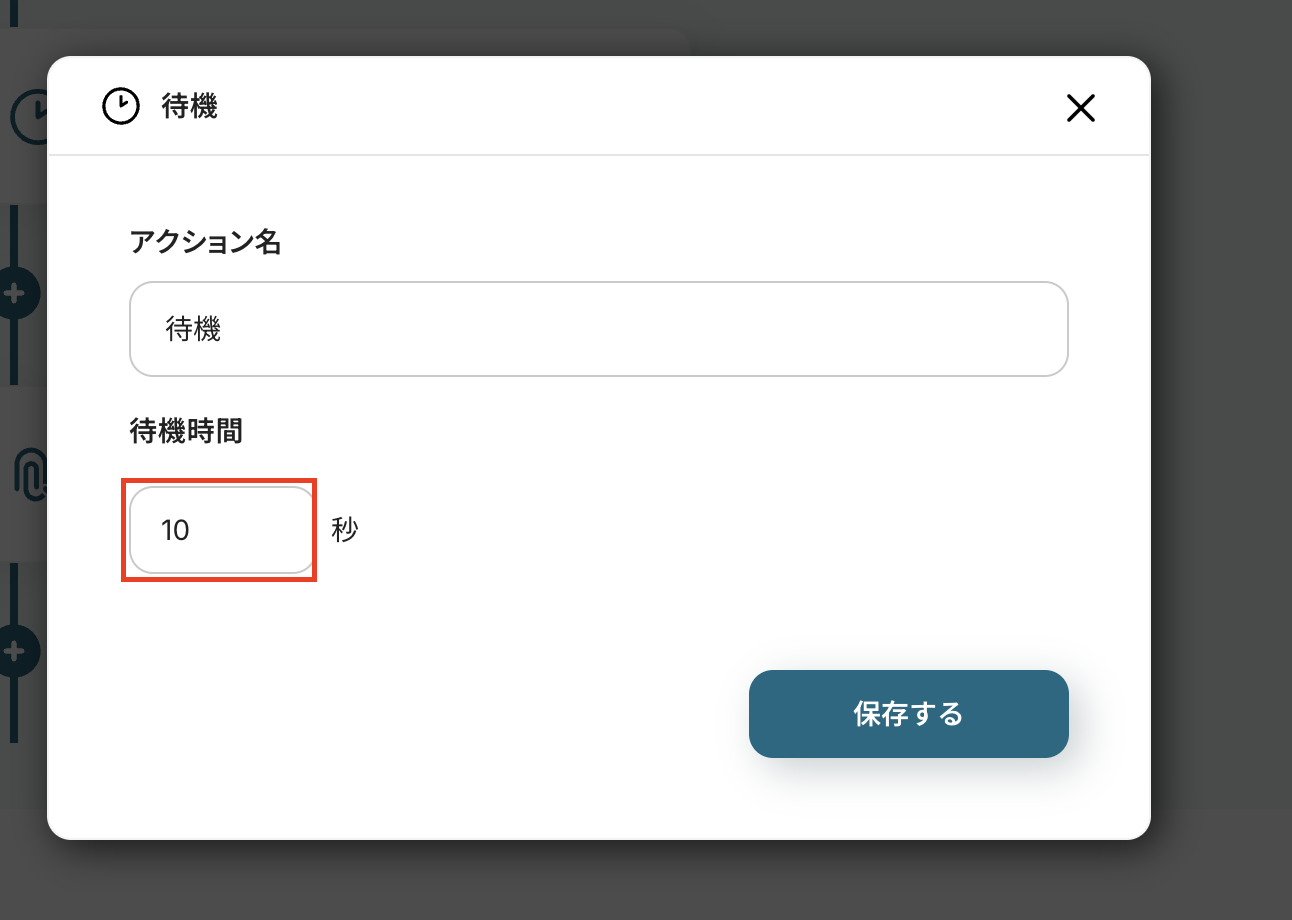Click the header divider line under title
Viewport: 1292px width, 920px height.
pos(598,155)
